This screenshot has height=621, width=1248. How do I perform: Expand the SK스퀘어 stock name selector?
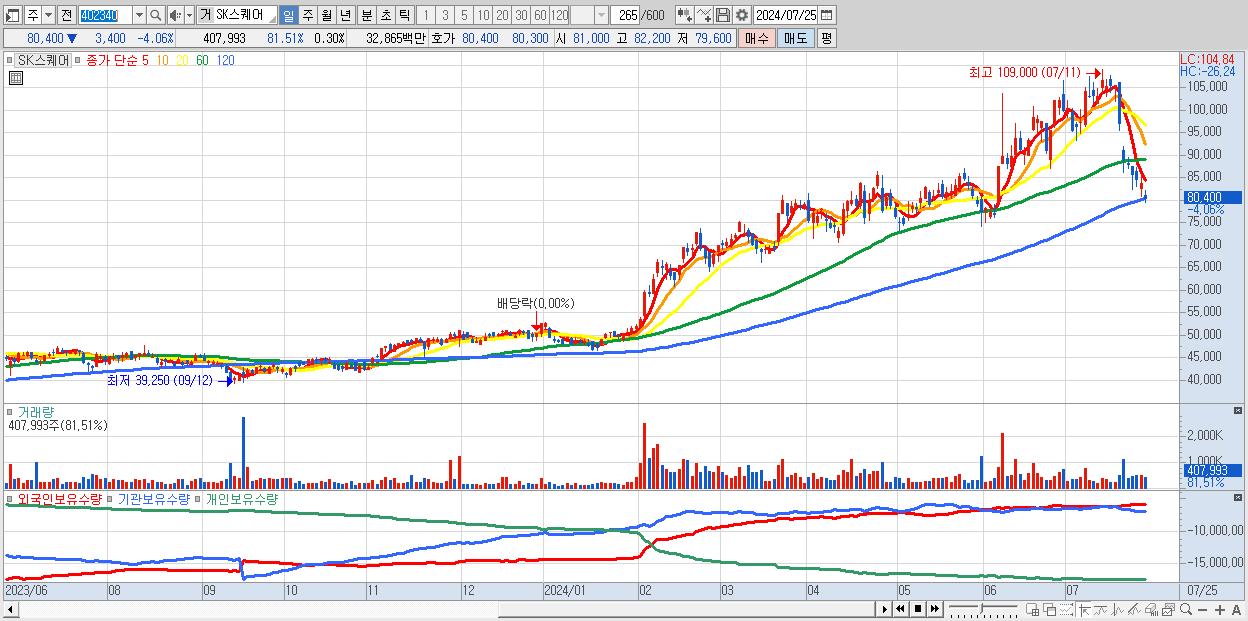(x=272, y=19)
